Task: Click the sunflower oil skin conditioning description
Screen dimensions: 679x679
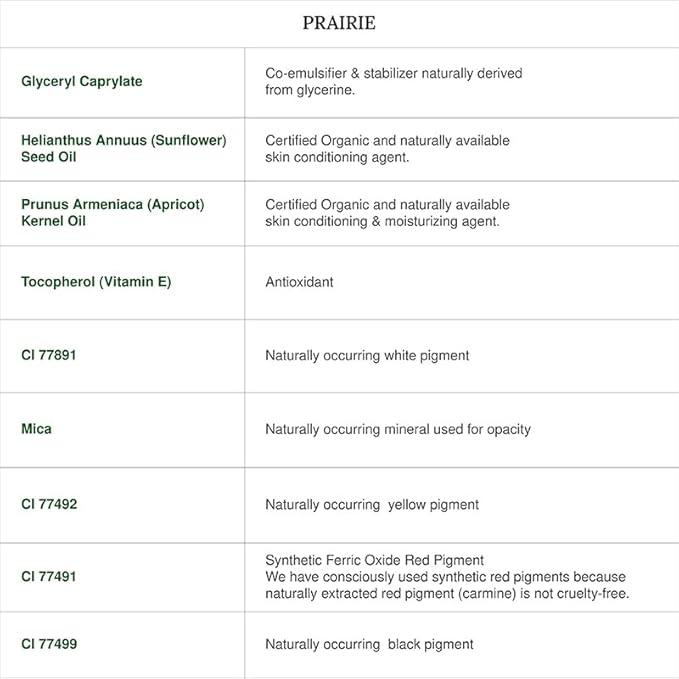Action: [x=387, y=149]
